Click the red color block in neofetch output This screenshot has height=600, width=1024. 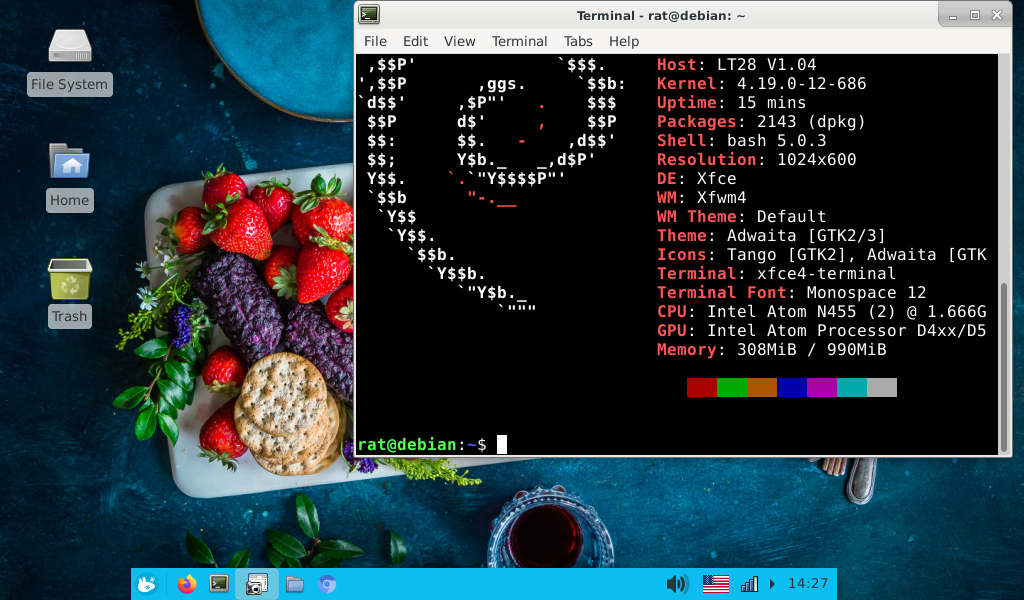pyautogui.click(x=702, y=387)
